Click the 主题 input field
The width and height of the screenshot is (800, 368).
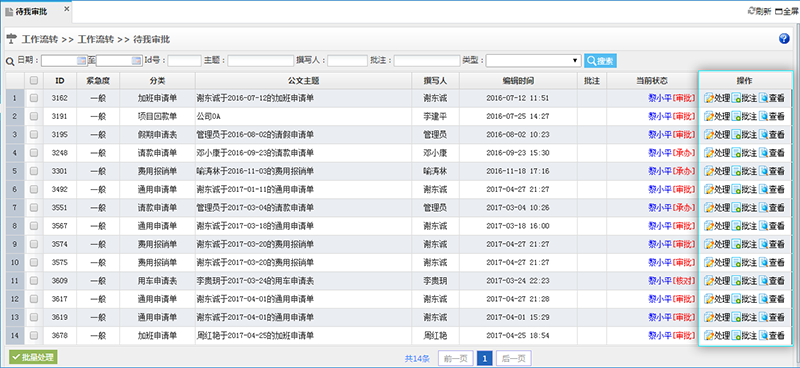coord(260,61)
